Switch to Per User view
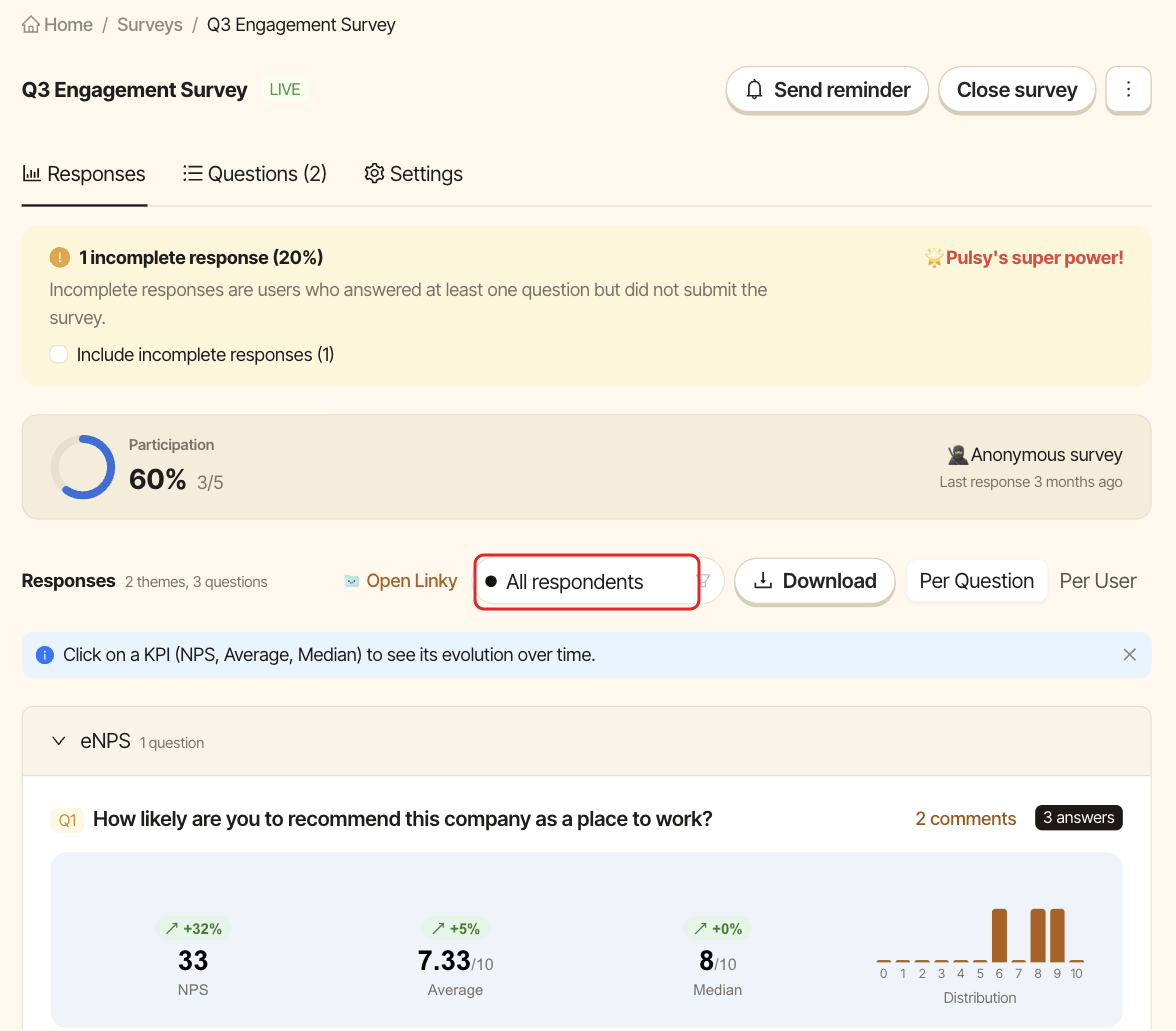This screenshot has width=1176, height=1031. pyautogui.click(x=1097, y=581)
